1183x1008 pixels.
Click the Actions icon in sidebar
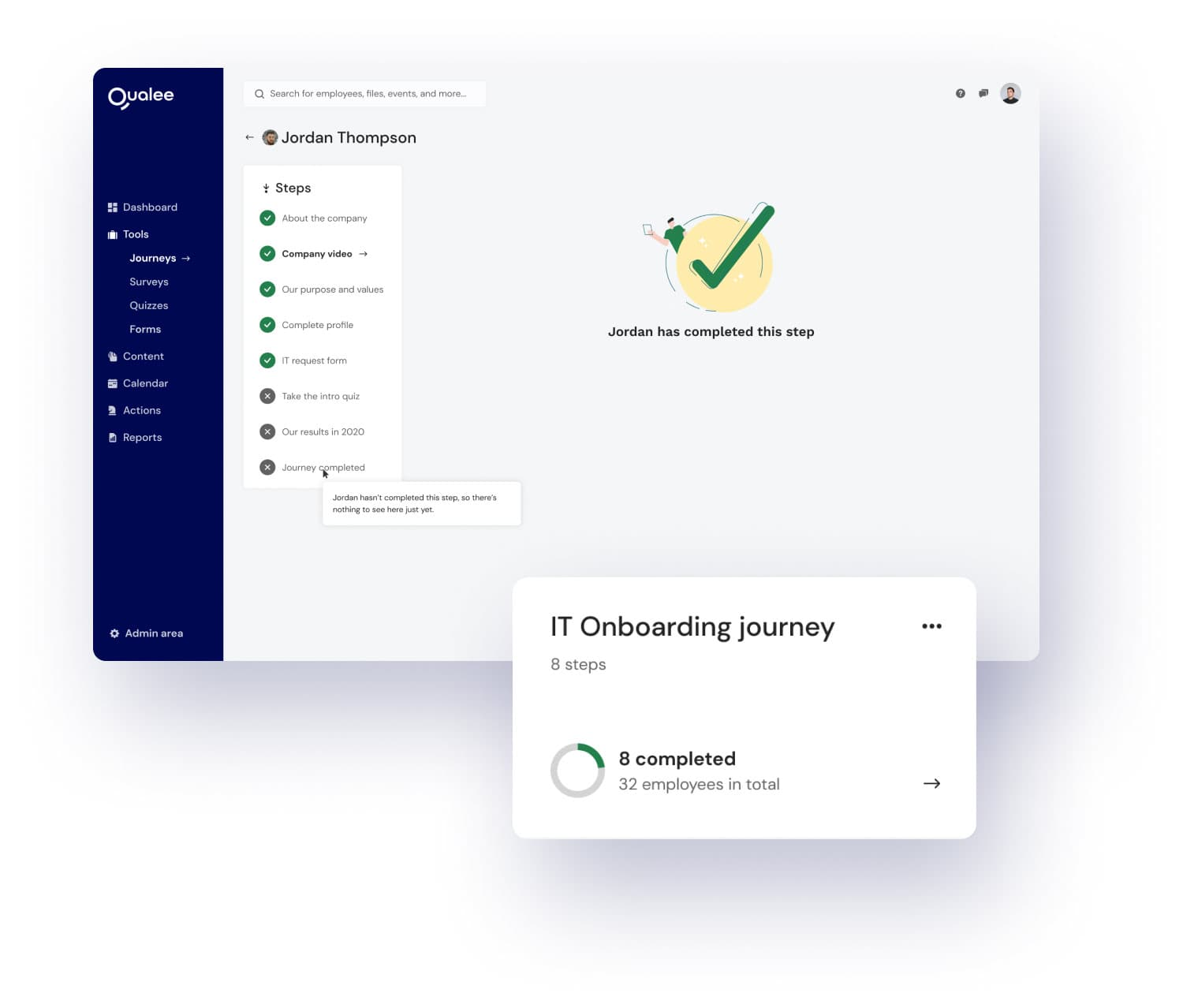[112, 410]
